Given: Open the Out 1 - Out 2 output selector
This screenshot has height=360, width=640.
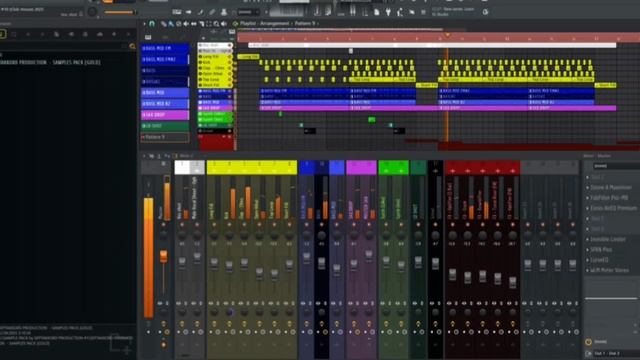Looking at the screenshot, I should tap(616, 353).
